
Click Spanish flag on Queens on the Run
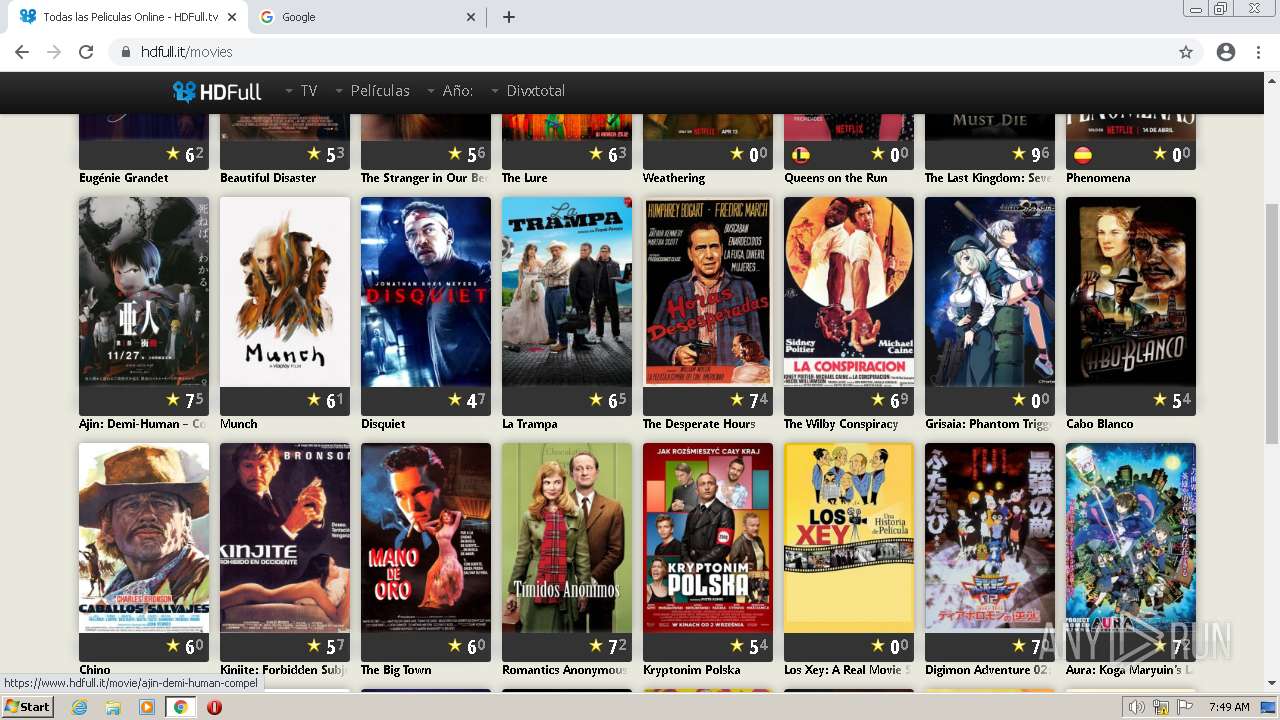[801, 155]
